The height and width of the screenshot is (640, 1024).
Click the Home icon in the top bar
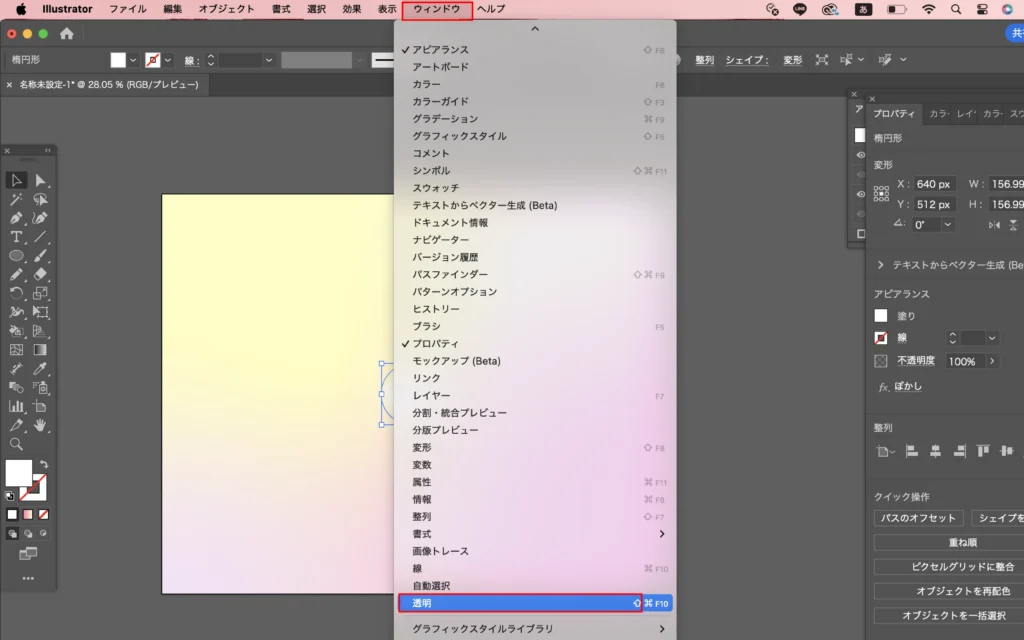(67, 33)
